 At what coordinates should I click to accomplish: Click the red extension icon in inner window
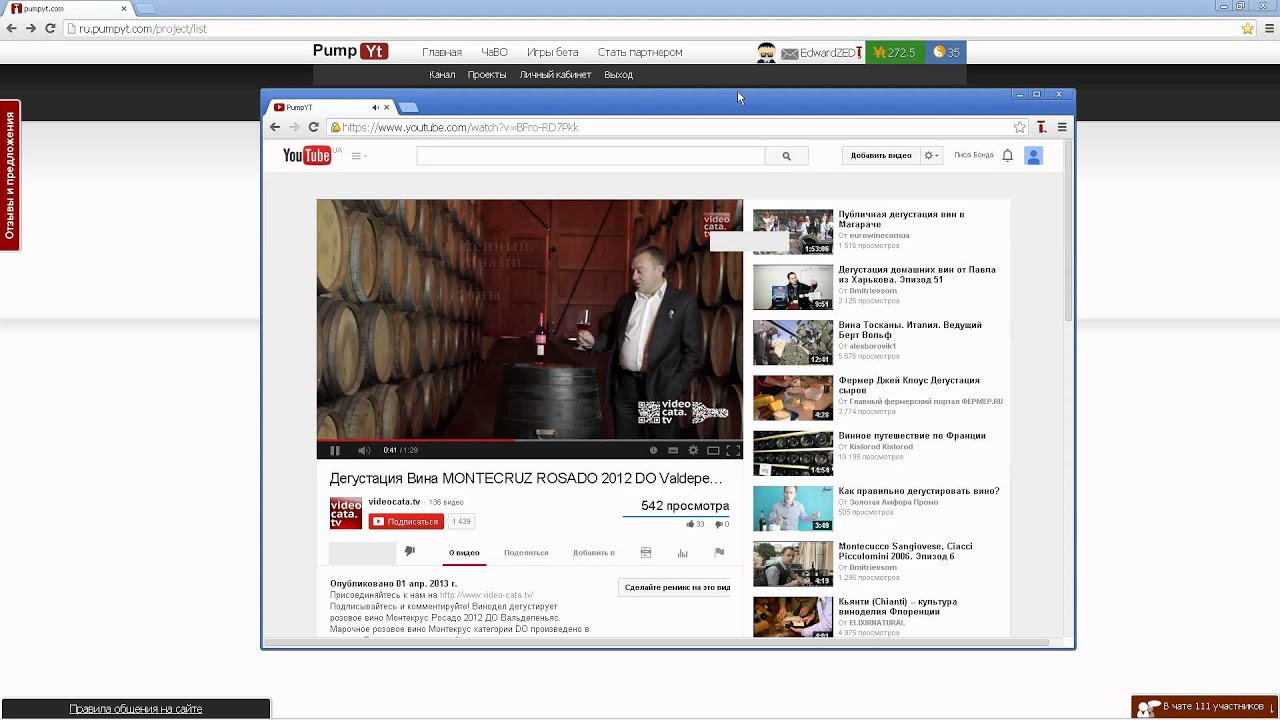coord(1041,127)
